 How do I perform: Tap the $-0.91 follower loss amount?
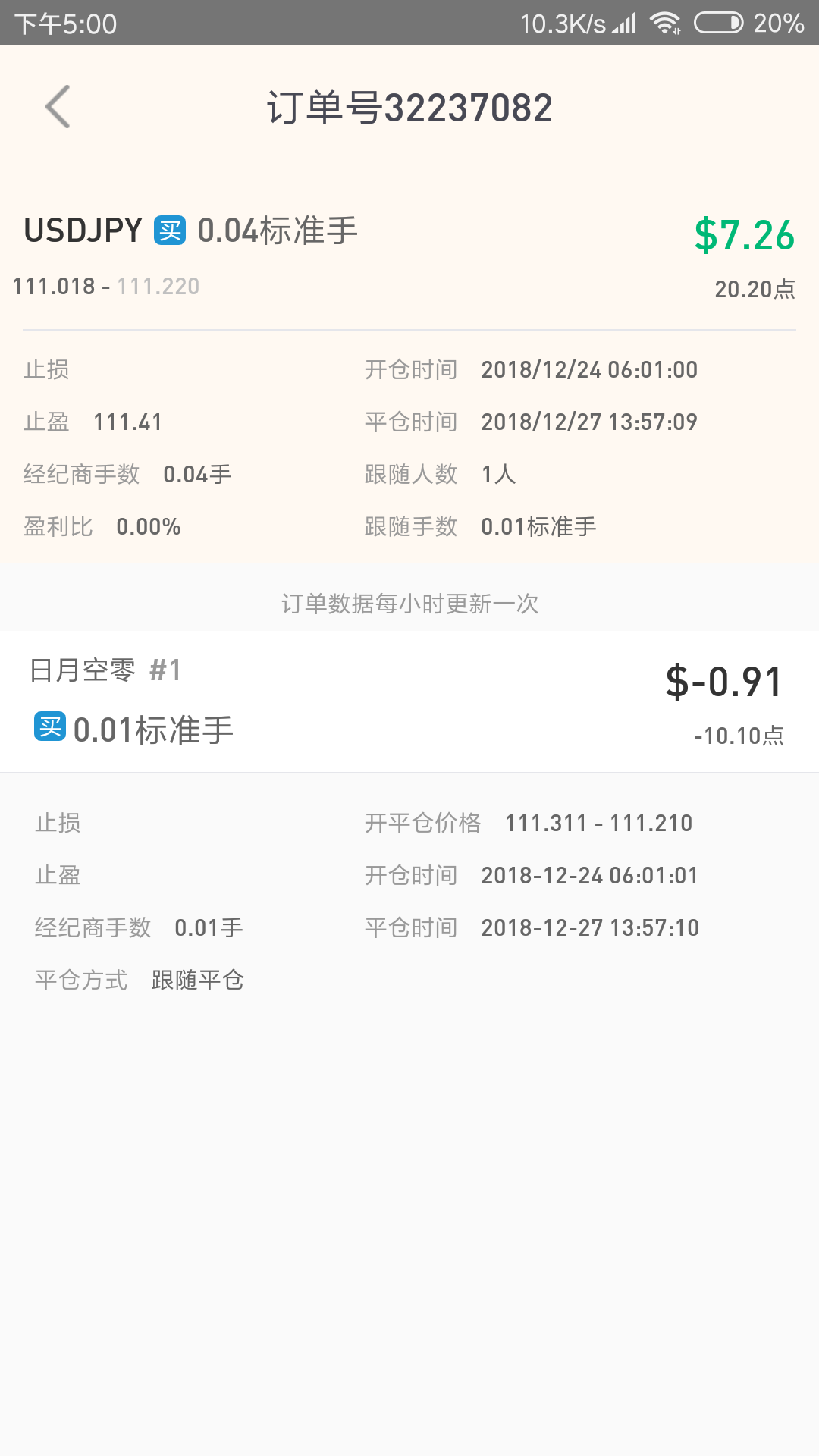coord(724,681)
